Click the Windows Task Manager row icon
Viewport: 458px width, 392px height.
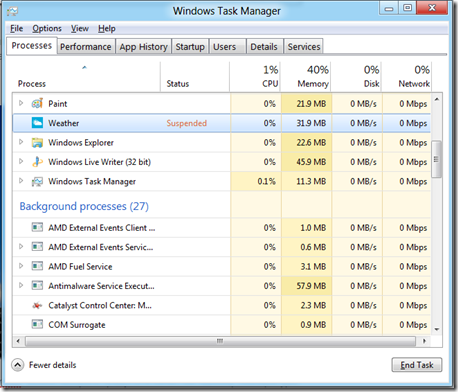point(37,182)
